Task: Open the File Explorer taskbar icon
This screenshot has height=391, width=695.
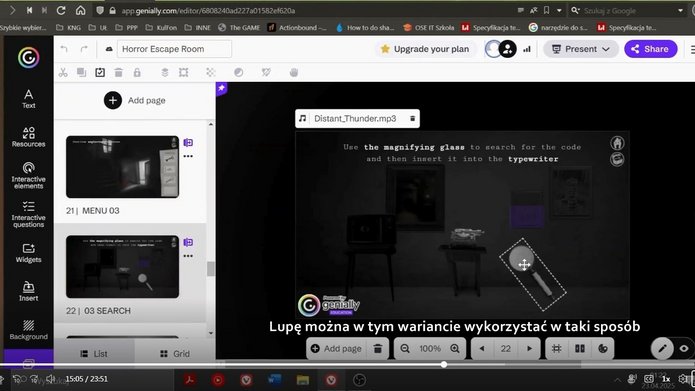Action: [303, 380]
